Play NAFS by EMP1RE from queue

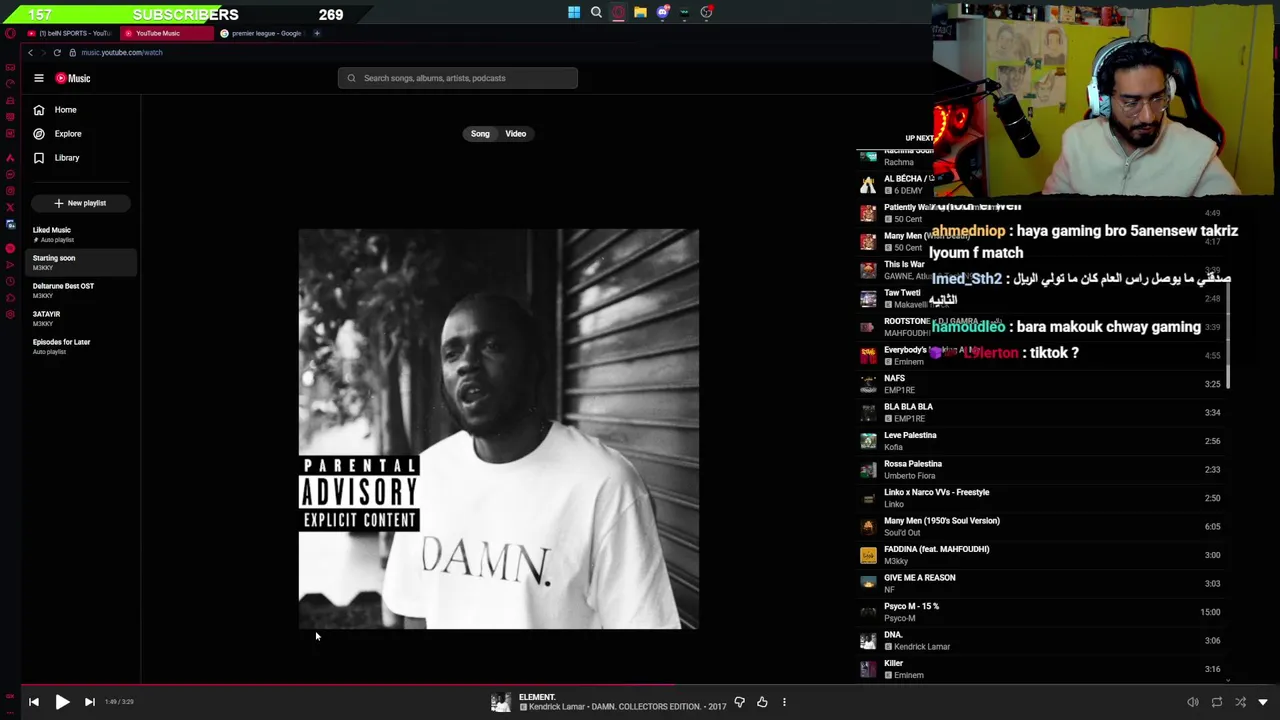(1040, 384)
